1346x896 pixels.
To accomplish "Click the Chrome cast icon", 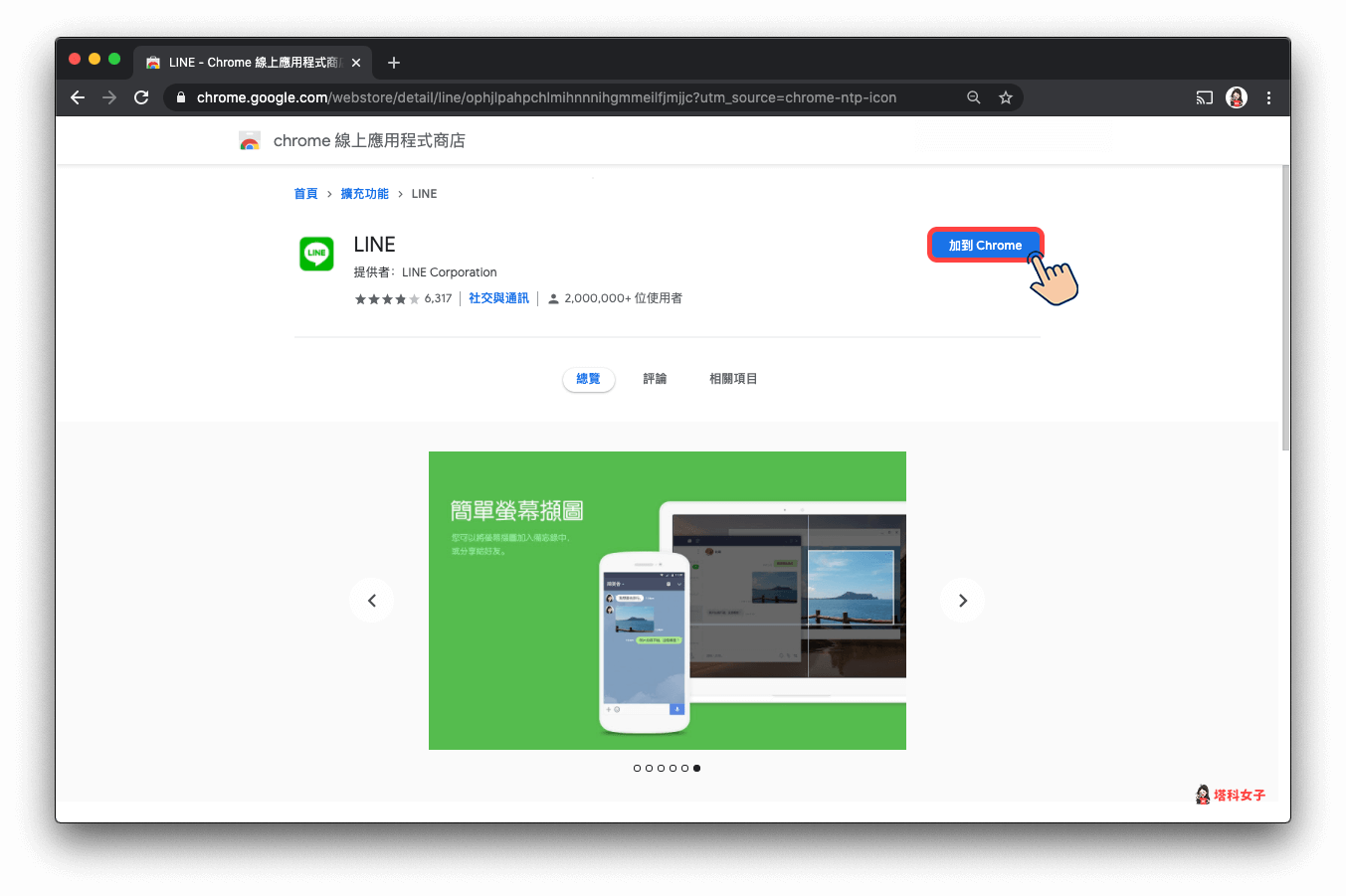I will (x=1204, y=97).
